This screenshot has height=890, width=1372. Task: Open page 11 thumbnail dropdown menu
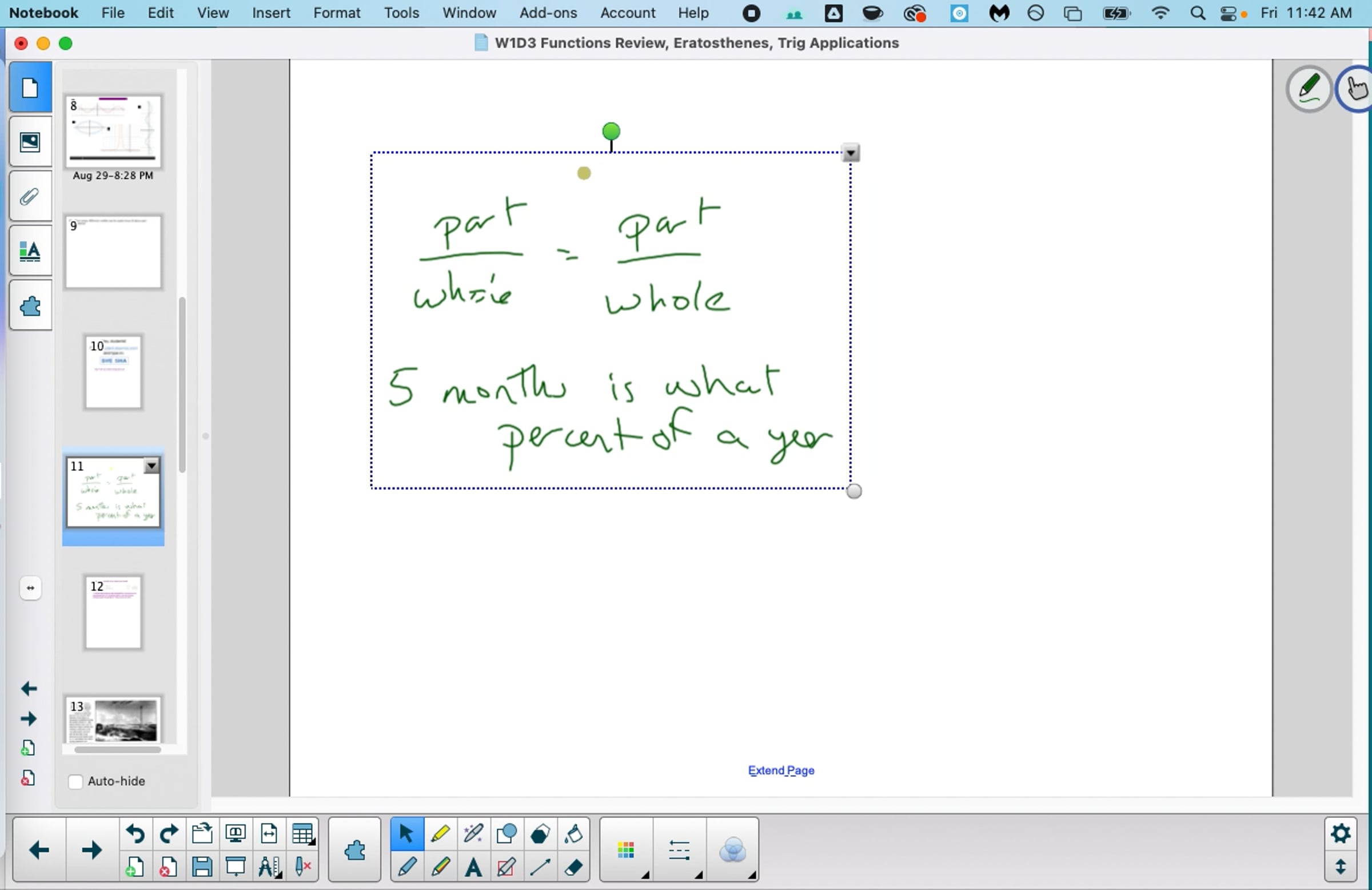coord(151,466)
